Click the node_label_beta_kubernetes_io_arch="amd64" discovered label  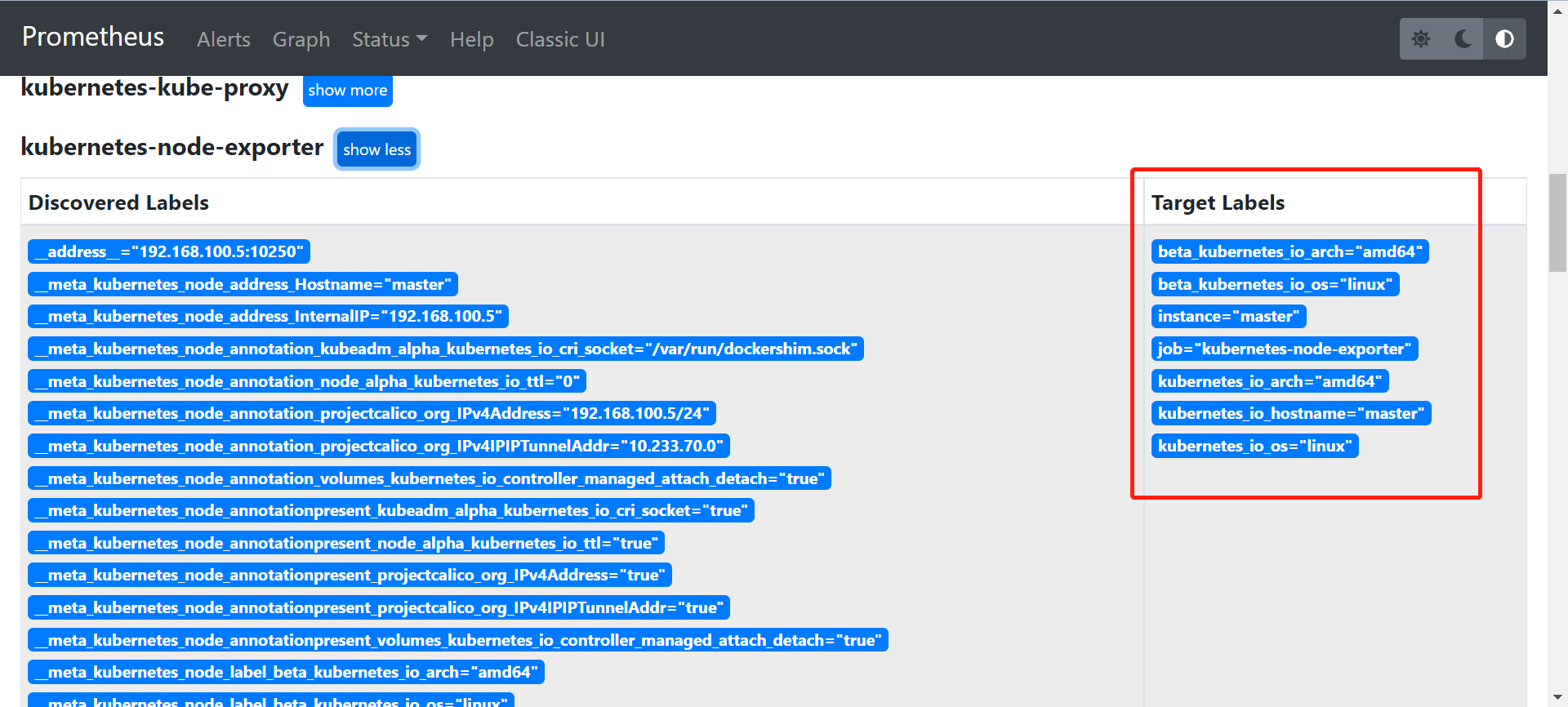[286, 672]
